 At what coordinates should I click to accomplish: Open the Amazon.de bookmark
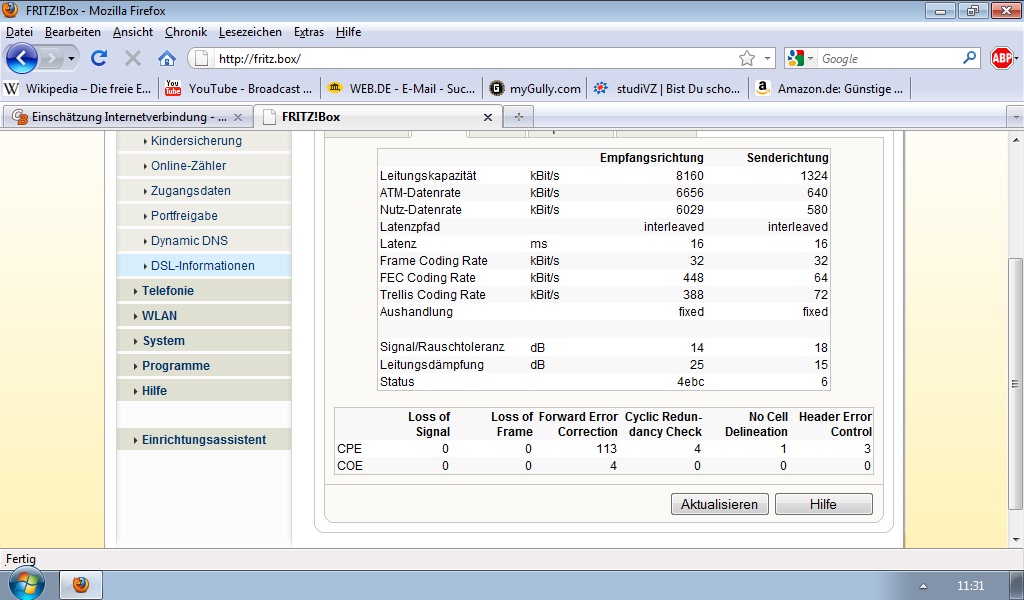(x=830, y=88)
